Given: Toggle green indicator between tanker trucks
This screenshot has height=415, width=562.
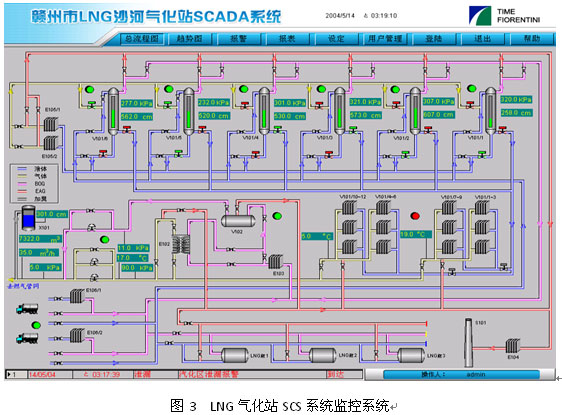Looking at the screenshot, I should point(36,325).
